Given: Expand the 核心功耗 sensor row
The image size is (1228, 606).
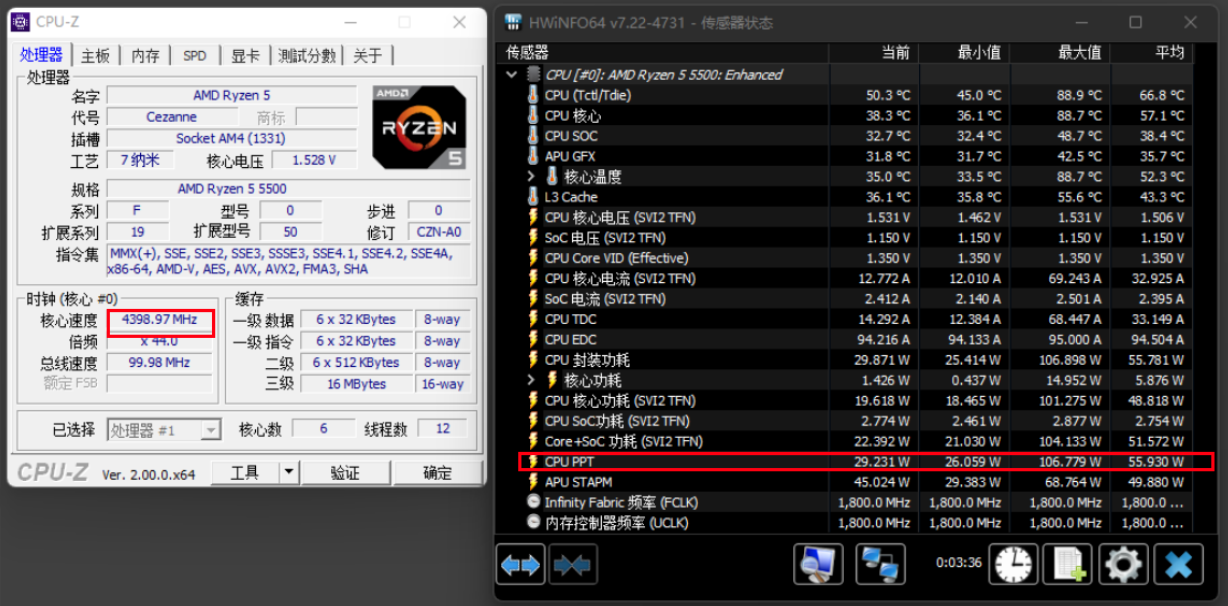Looking at the screenshot, I should click(532, 381).
